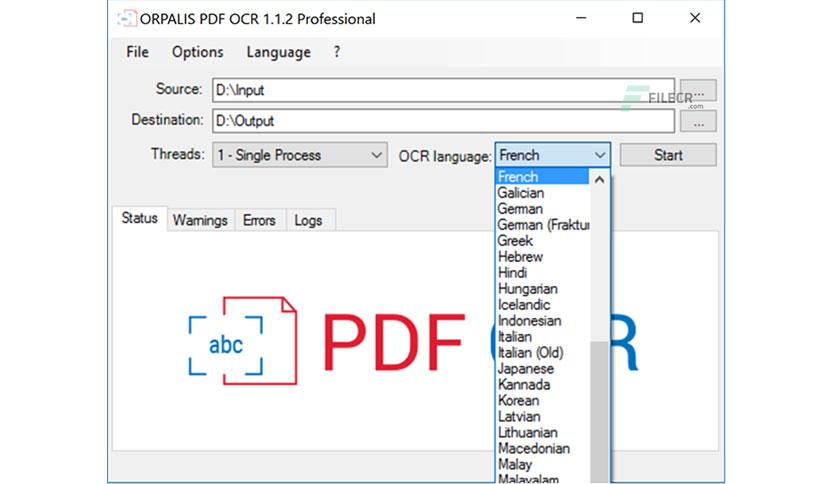The width and height of the screenshot is (836, 484).
Task: Select Italian in language list
Action: [542, 336]
